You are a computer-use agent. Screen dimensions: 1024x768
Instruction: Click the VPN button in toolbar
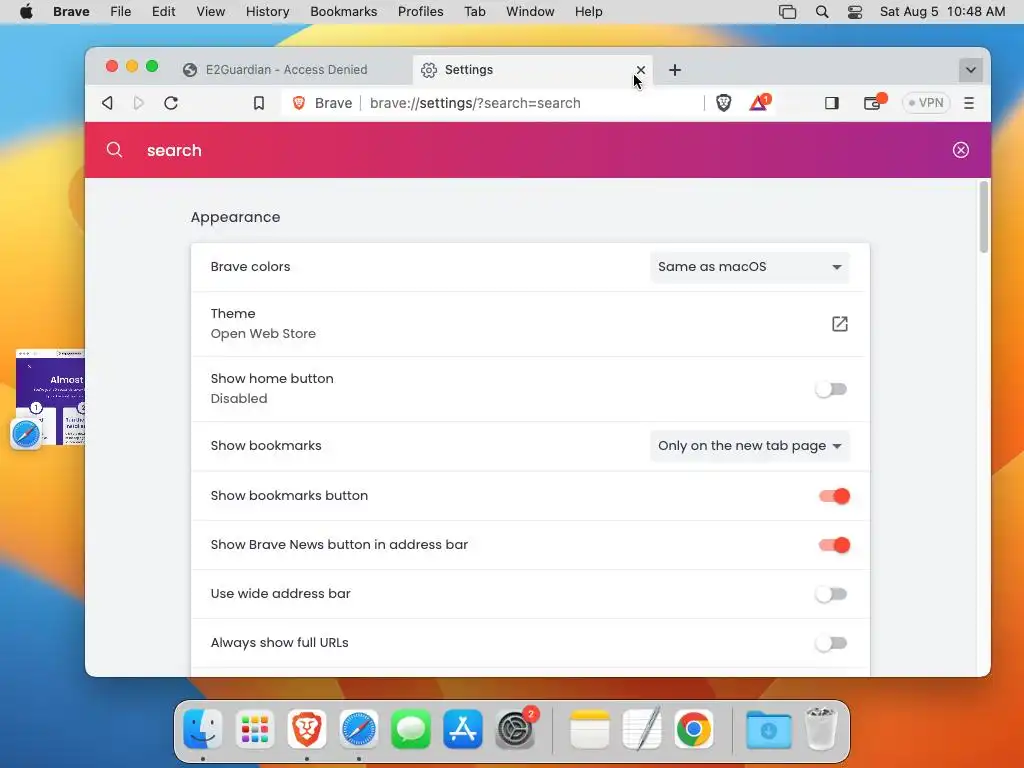(926, 103)
